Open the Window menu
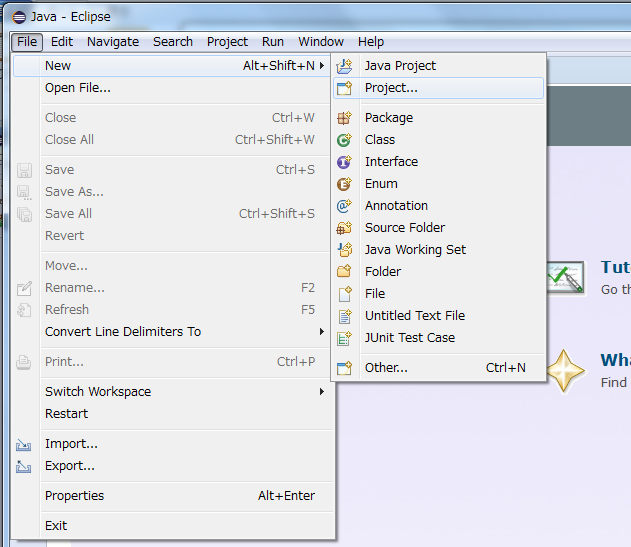The image size is (631, 547). click(321, 42)
